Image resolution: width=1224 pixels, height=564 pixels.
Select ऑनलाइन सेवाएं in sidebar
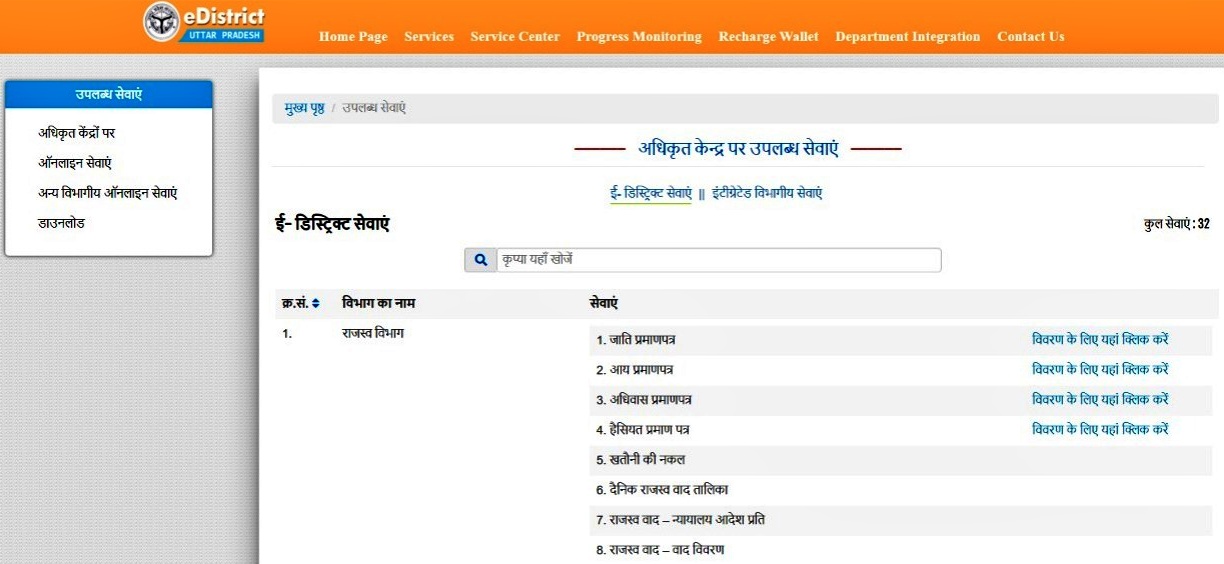(74, 162)
